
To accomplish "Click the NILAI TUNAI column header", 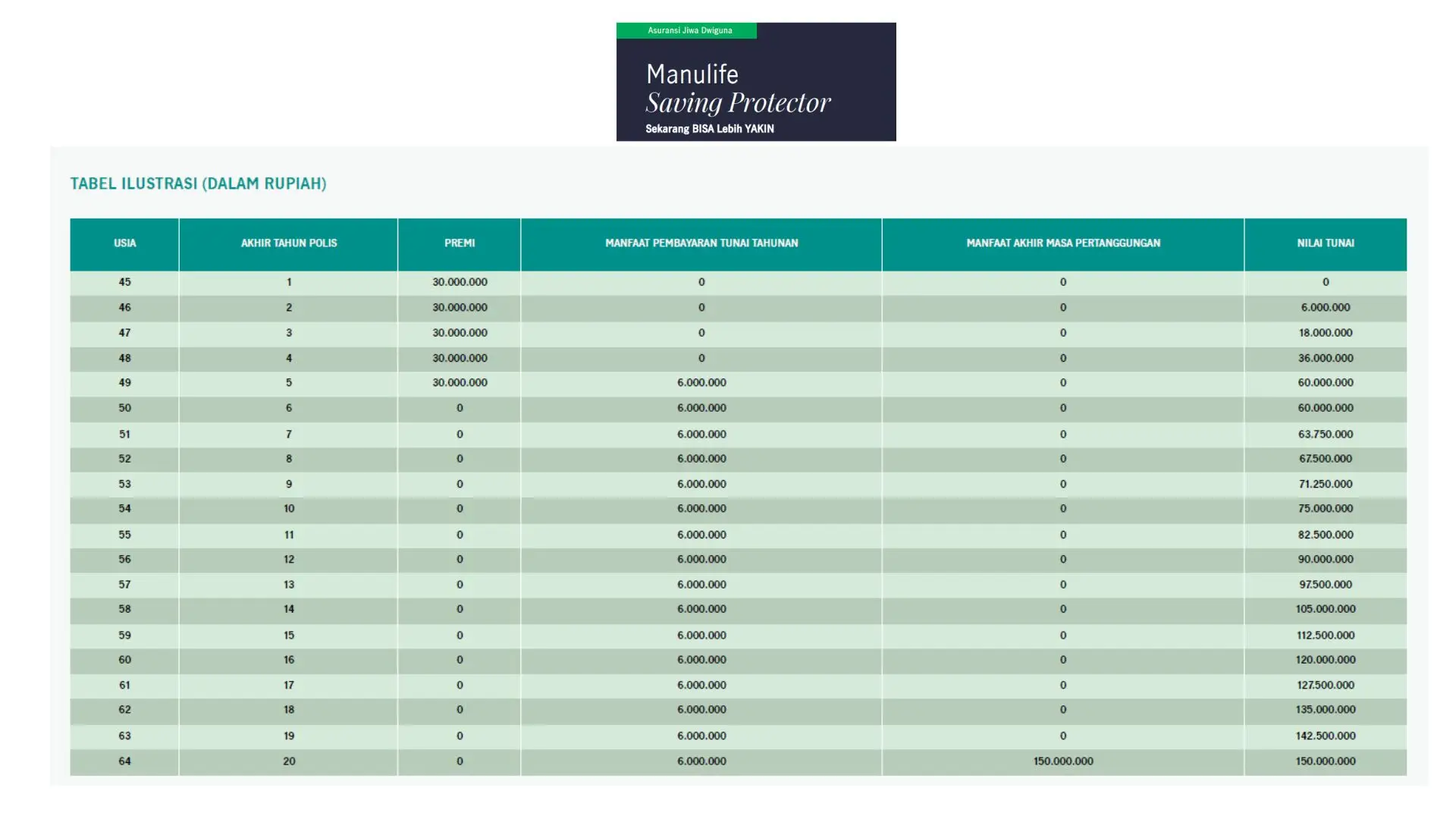I will tap(1325, 243).
